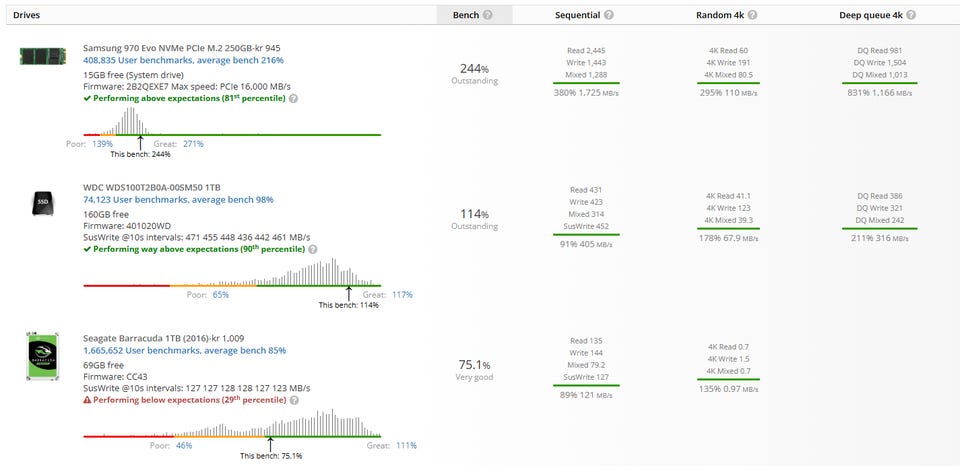Viewport: 960px width, 470px height.
Task: Click Samsung deep queue result 831% 1,166 MB/s
Action: click(879, 94)
